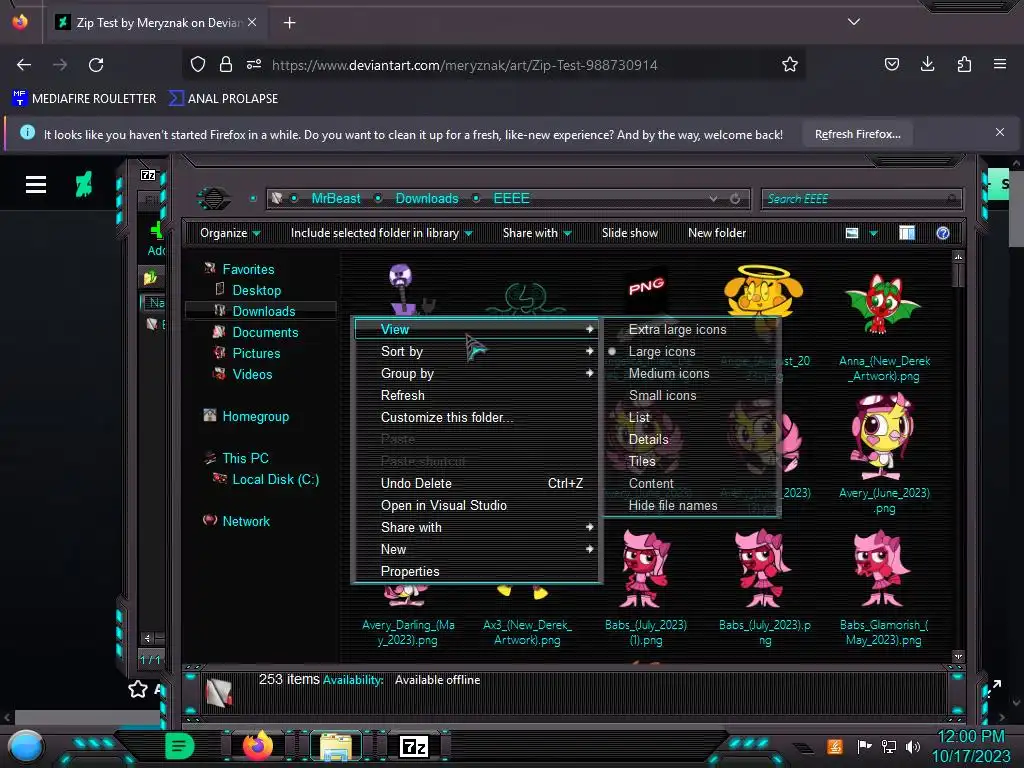Click the change view icon in toolbar
This screenshot has width=1024, height=768.
tap(852, 233)
